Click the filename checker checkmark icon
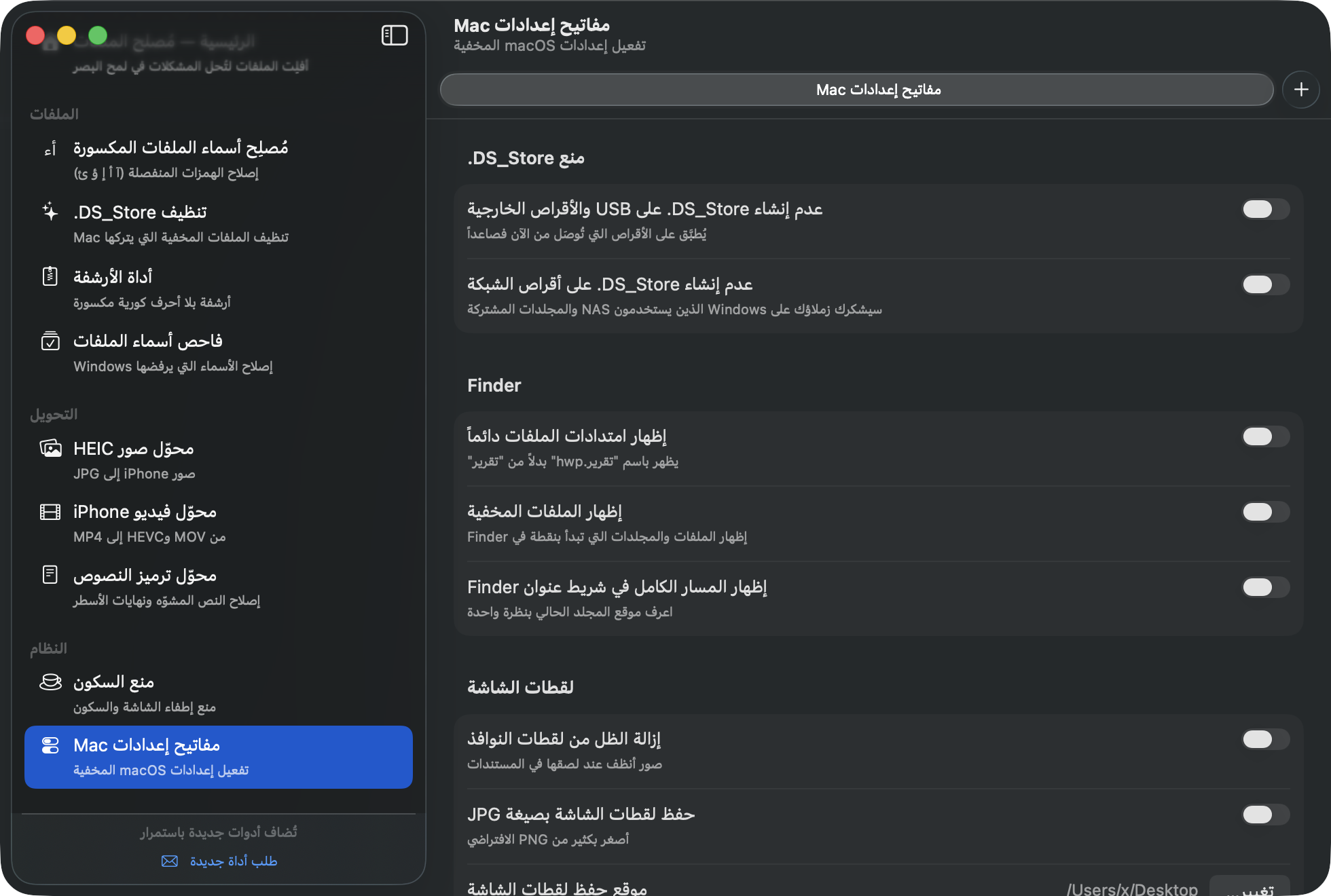 (x=50, y=341)
